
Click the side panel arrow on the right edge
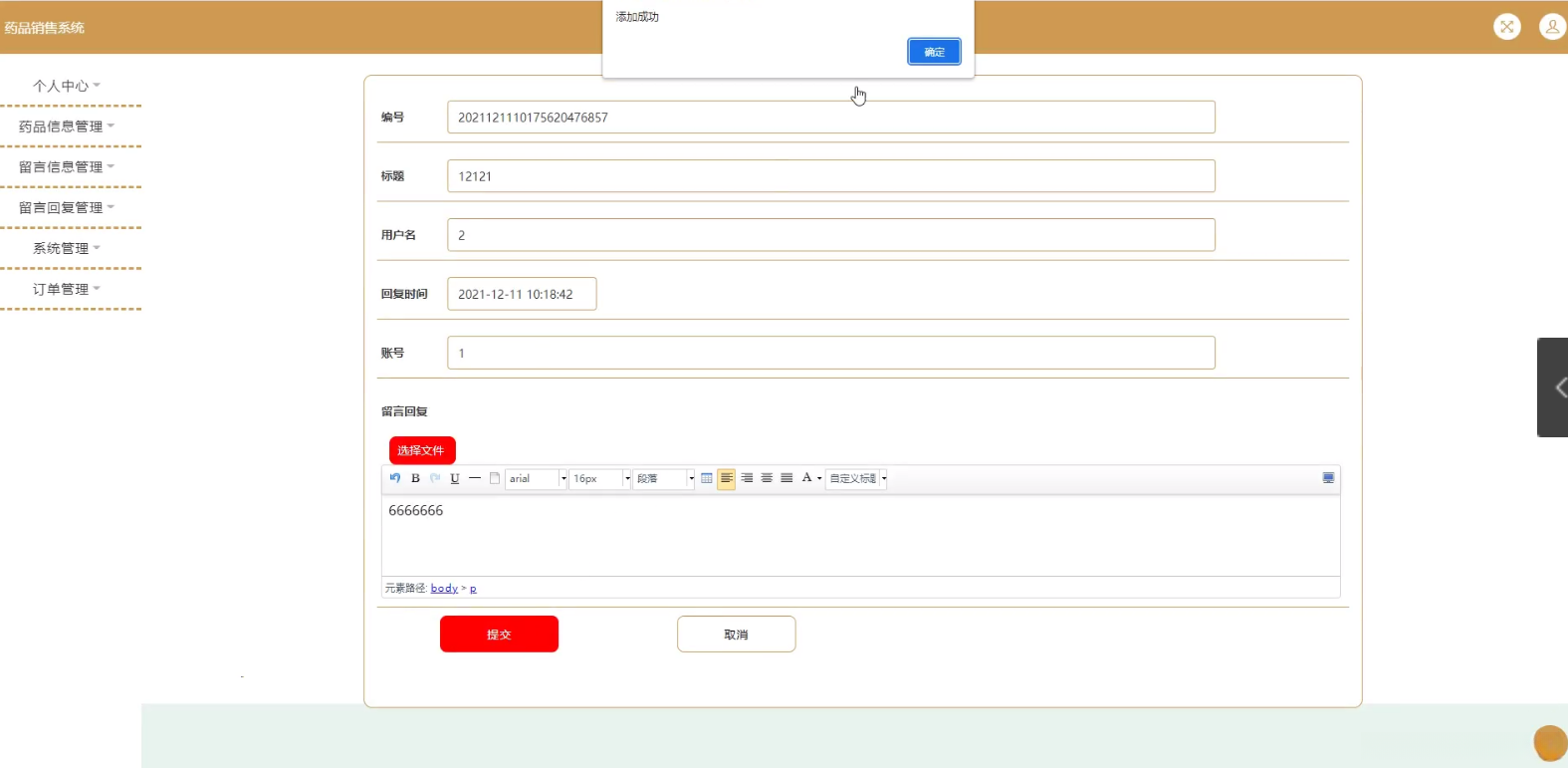point(1554,387)
